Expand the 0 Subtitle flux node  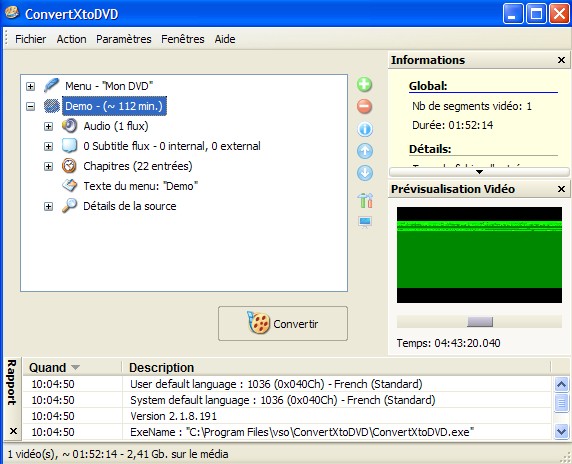coord(48,146)
